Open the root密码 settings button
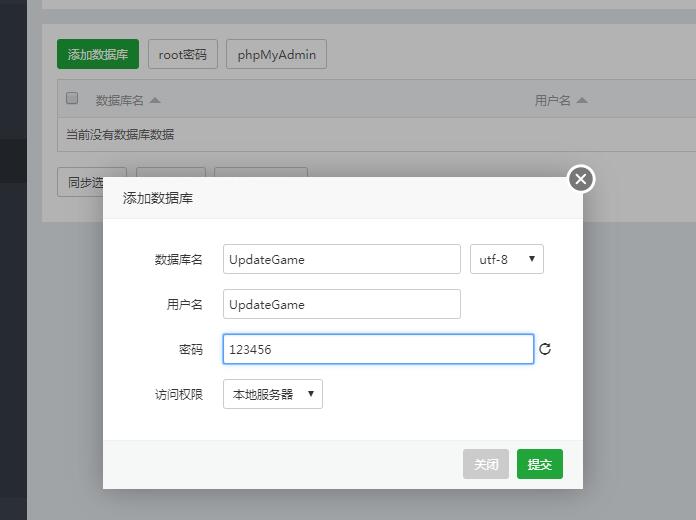This screenshot has width=696, height=520. (182, 54)
